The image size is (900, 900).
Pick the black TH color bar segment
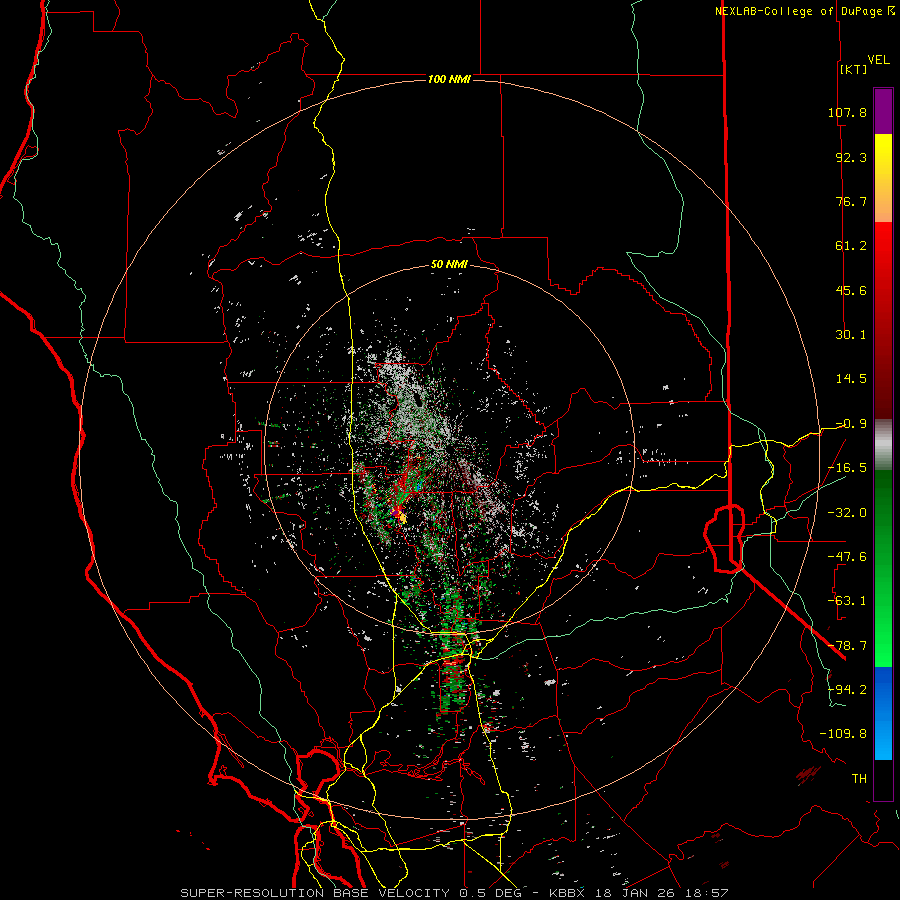883,779
